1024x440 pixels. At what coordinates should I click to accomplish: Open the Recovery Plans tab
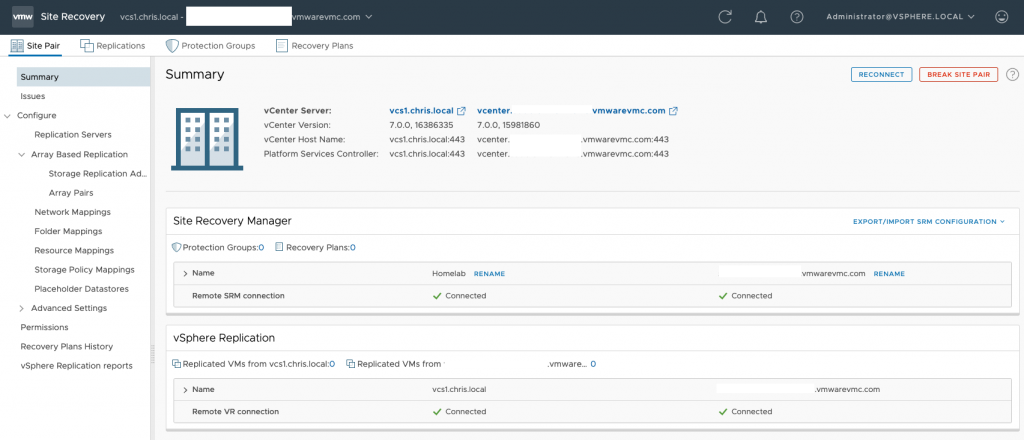(x=315, y=46)
